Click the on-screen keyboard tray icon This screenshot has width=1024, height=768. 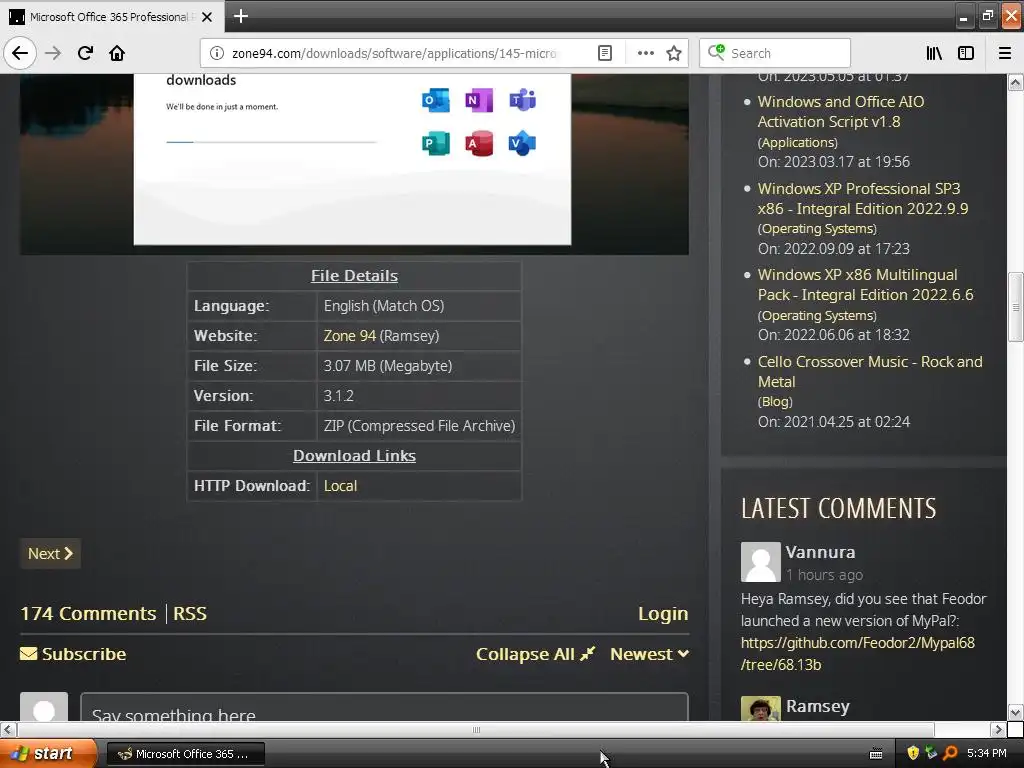click(876, 754)
